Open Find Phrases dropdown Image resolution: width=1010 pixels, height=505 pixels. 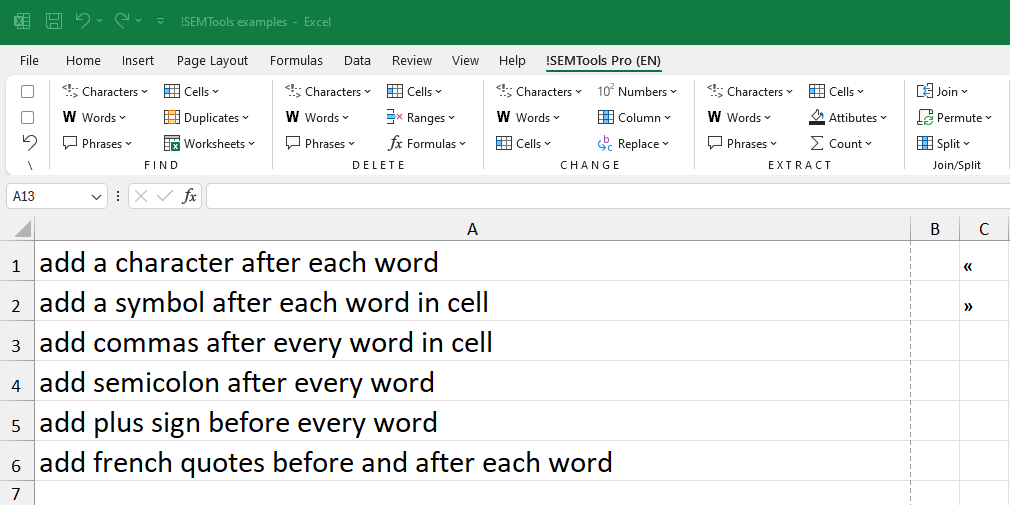[x=97, y=143]
